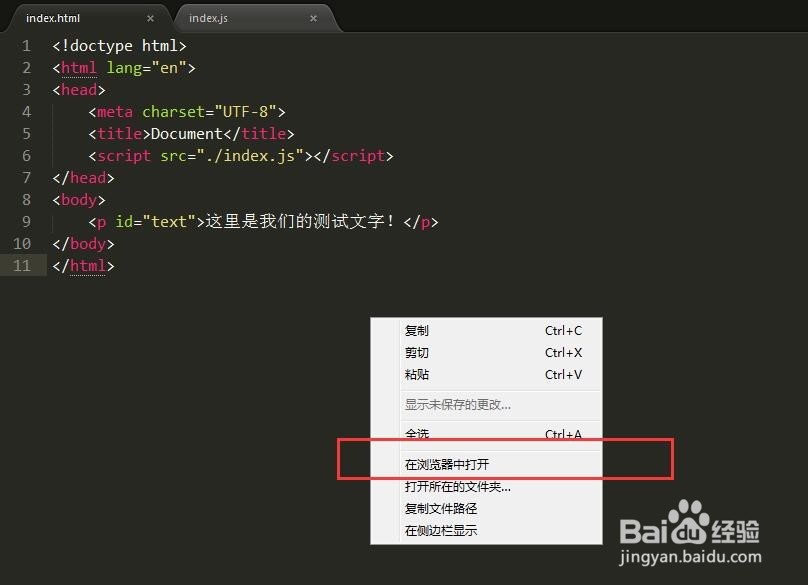This screenshot has width=808, height=585.
Task: Click the closing </body> tag
Action: (x=83, y=244)
